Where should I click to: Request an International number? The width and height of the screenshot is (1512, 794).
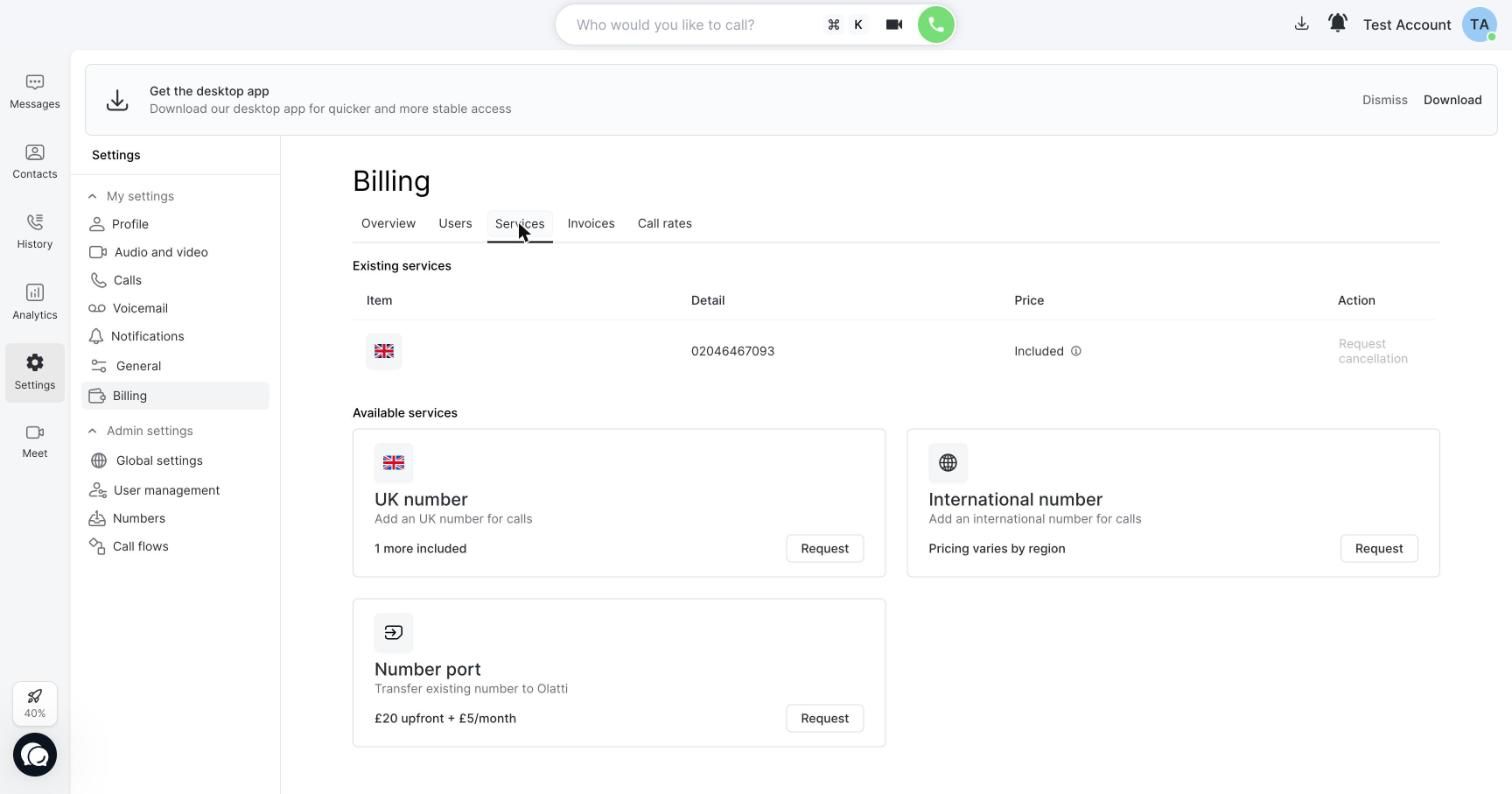1379,549
